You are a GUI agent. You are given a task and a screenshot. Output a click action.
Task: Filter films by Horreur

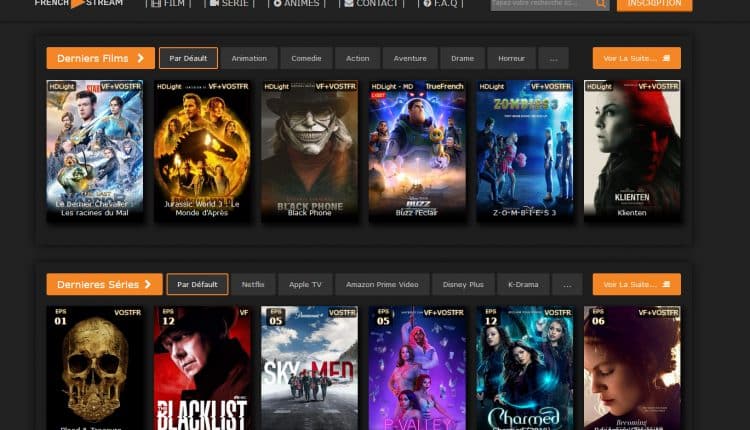click(x=511, y=58)
